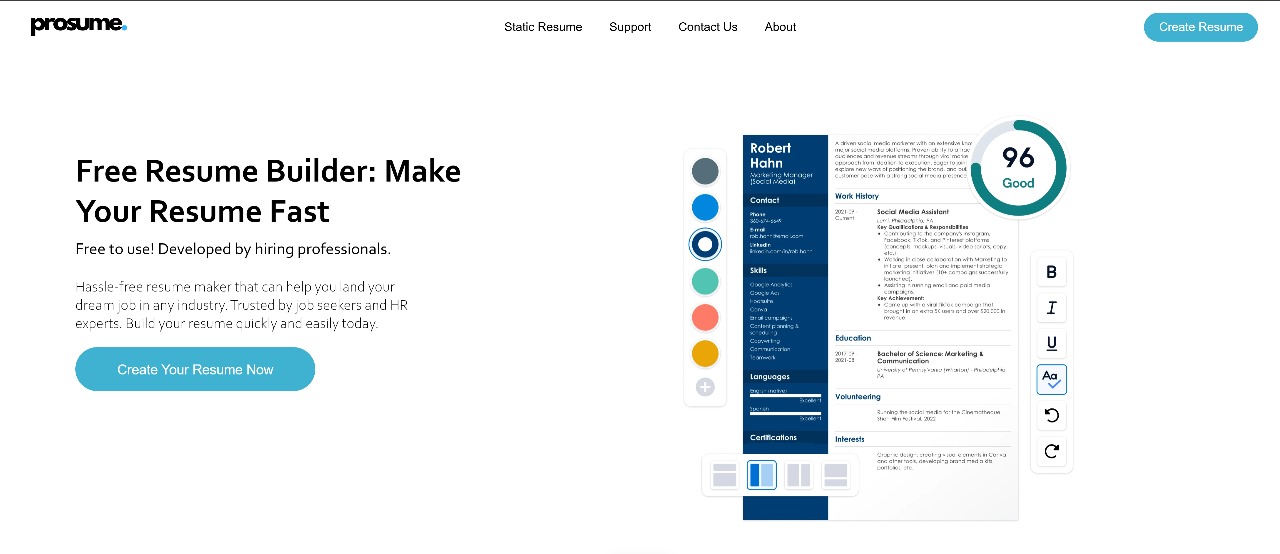Click the Aa spell check icon
This screenshot has height=554, width=1280.
[x=1051, y=379]
